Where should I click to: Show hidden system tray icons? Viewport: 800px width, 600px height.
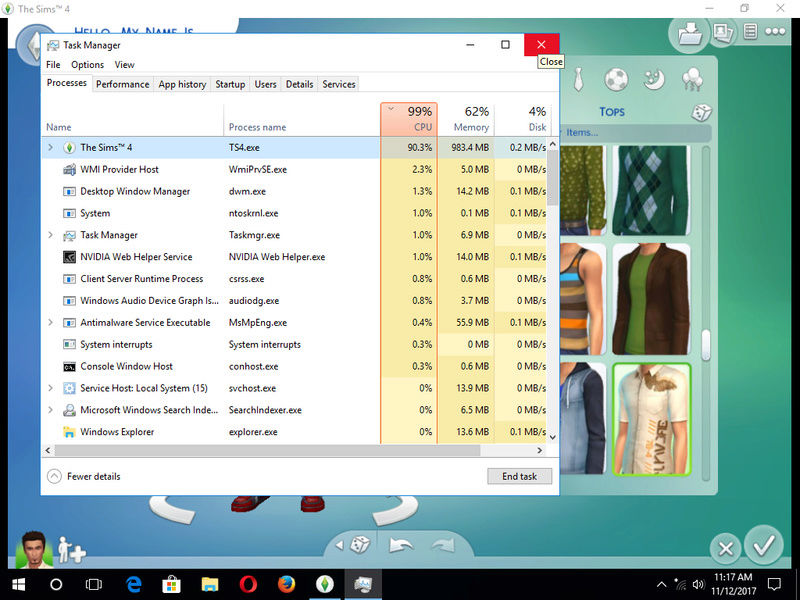661,585
